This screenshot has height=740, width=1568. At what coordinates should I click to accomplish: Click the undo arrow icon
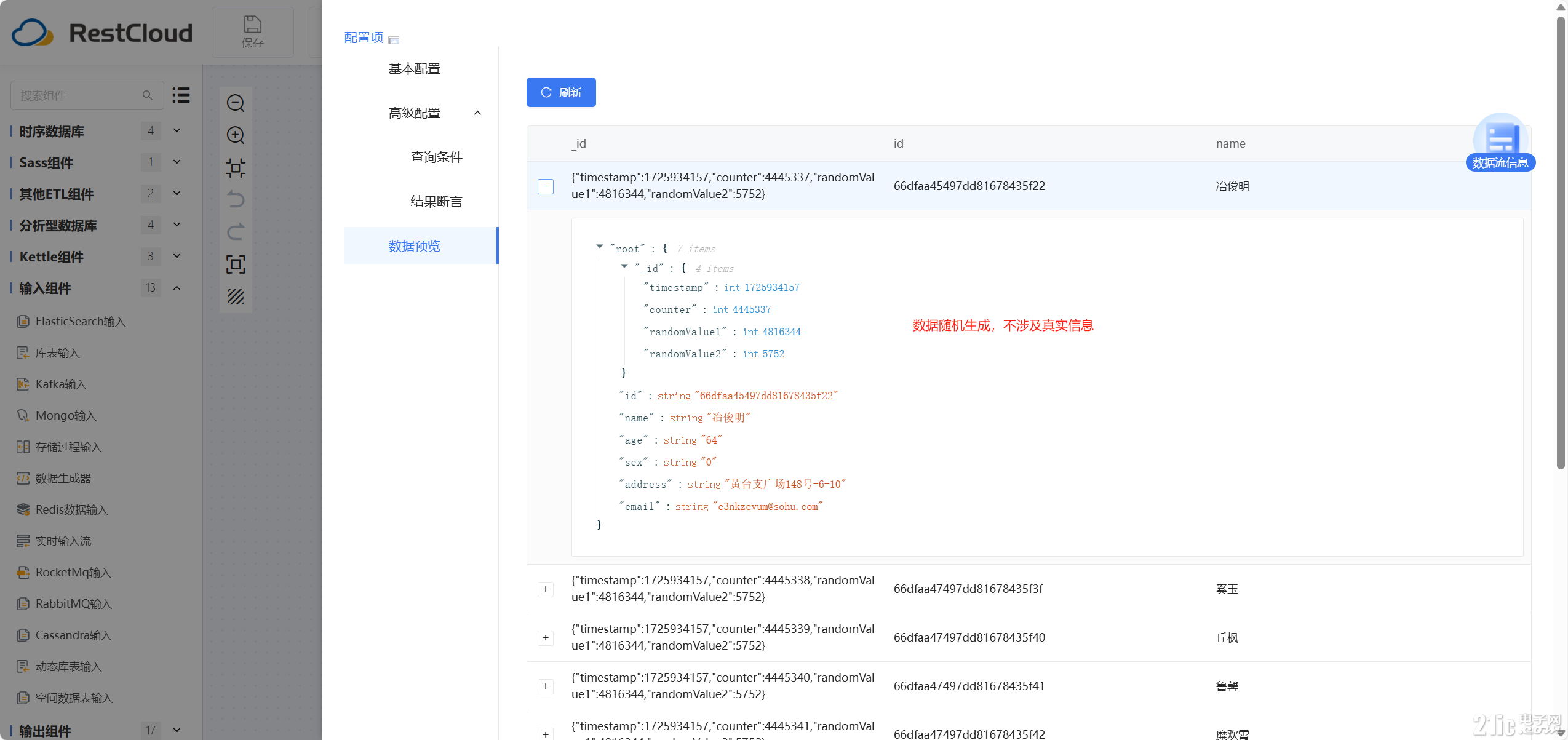[236, 199]
